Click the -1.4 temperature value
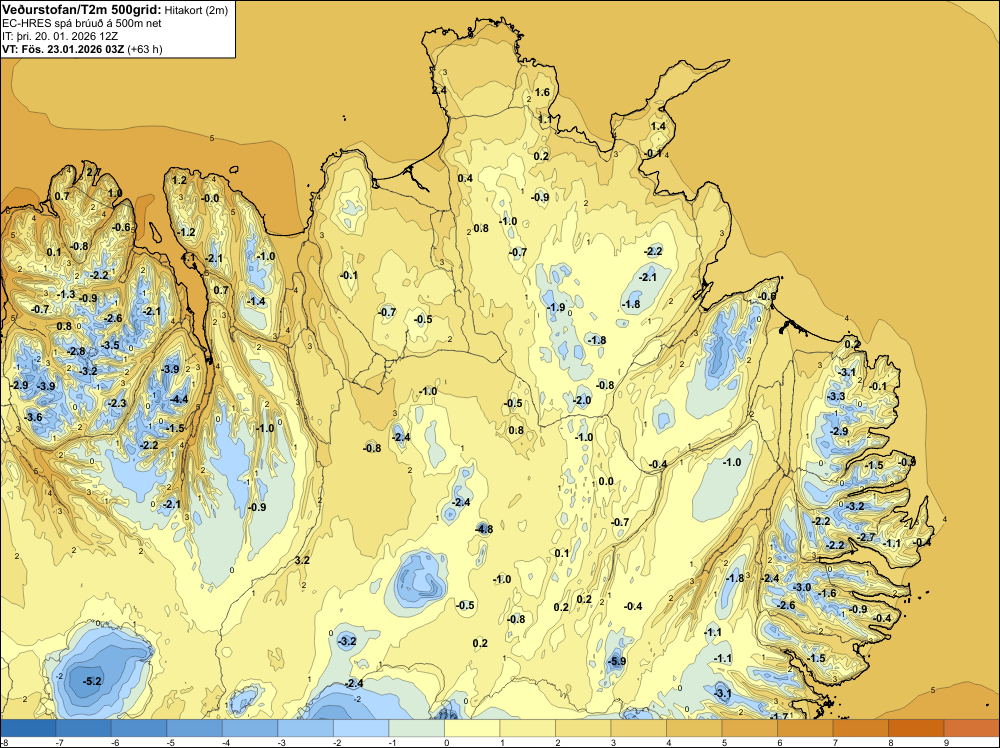Image resolution: width=1000 pixels, height=748 pixels. (256, 302)
